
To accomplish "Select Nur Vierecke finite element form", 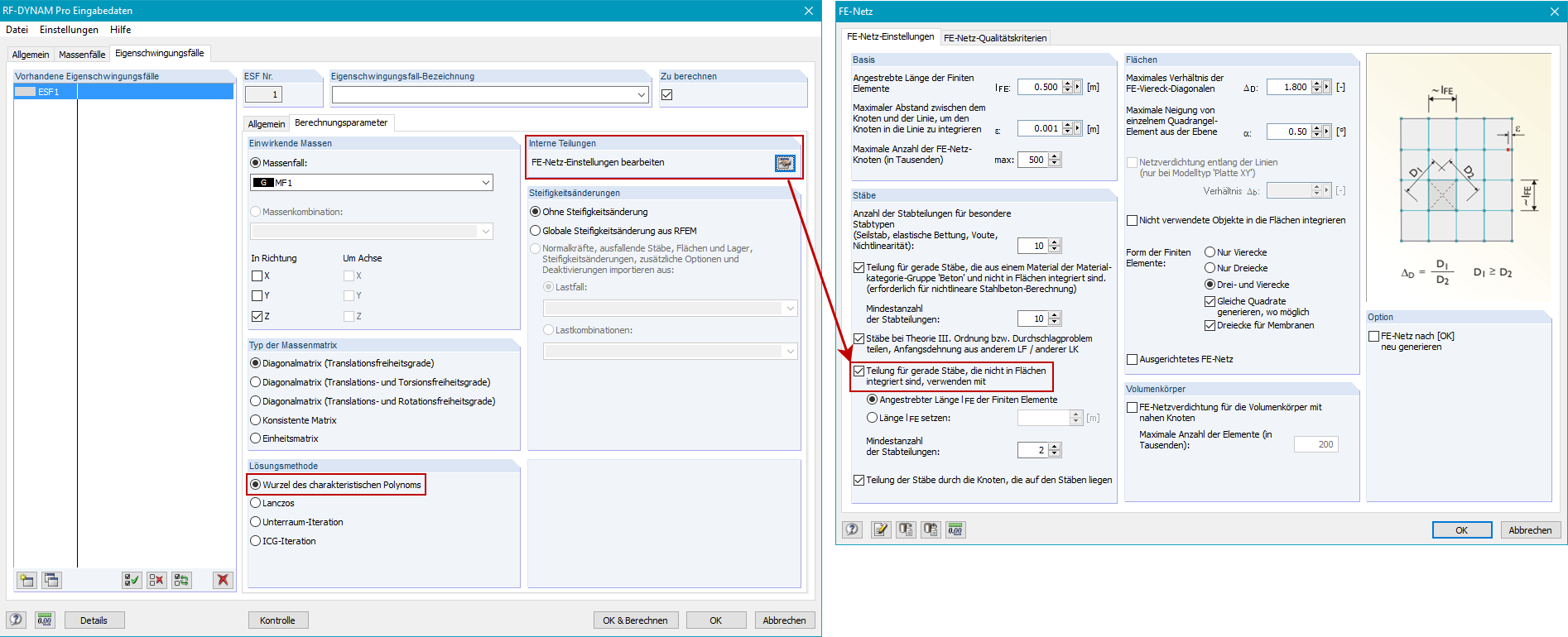I will (x=1210, y=252).
